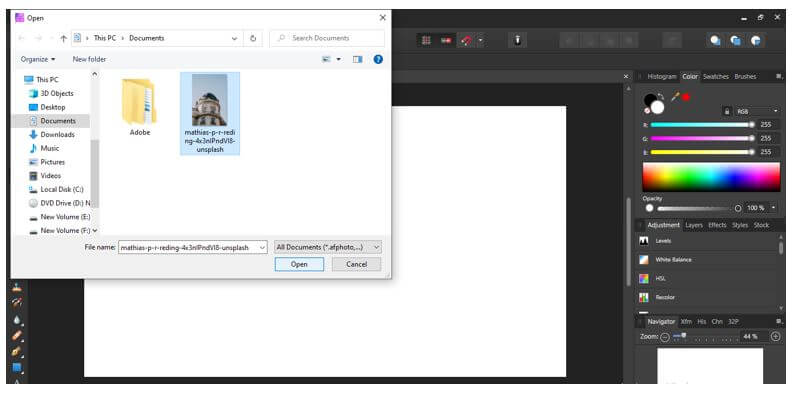Screen dimensions: 807x401
Task: Open the Organize menu
Action: click(38, 59)
